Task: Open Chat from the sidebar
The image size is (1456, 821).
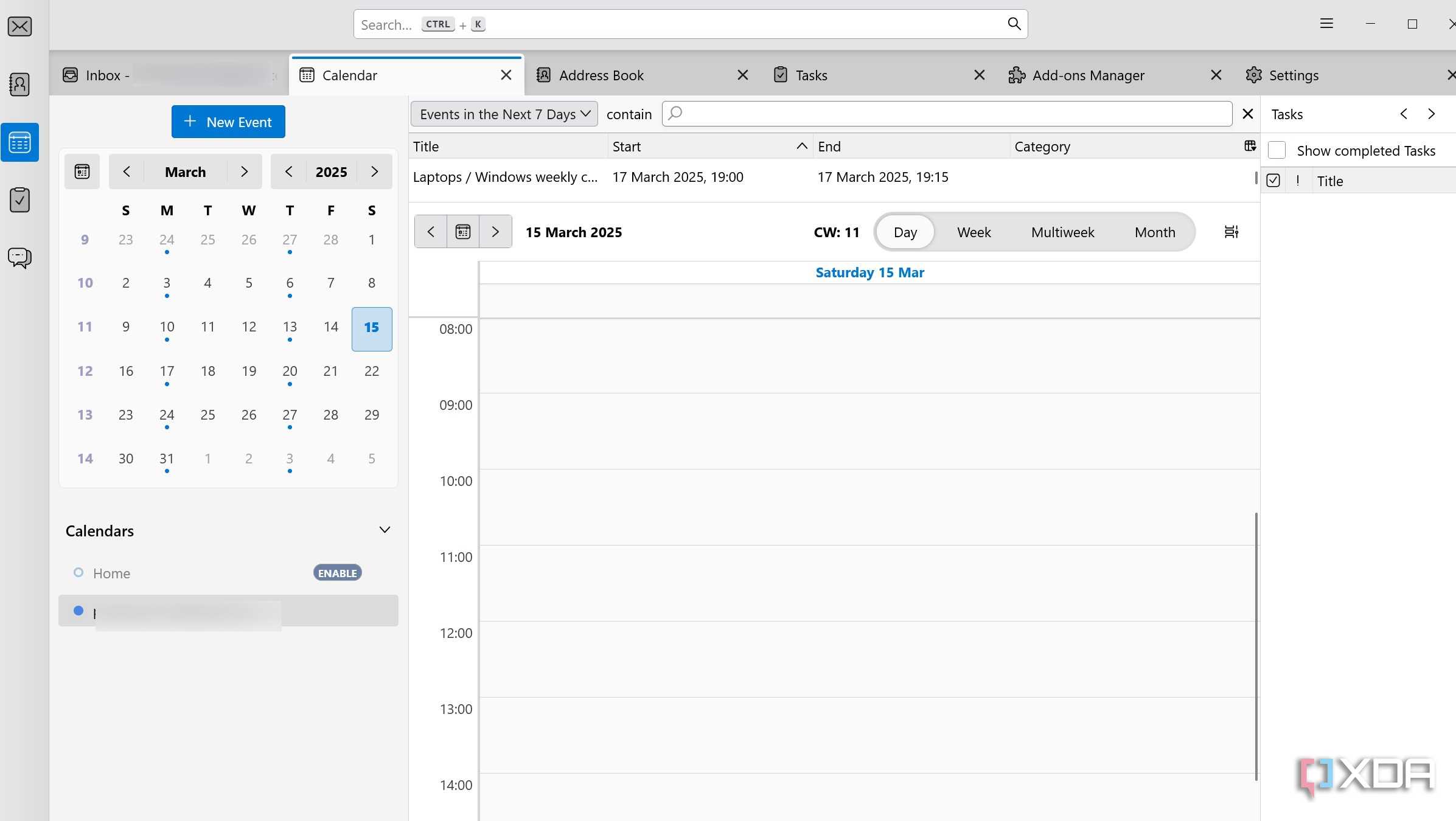Action: [x=19, y=257]
